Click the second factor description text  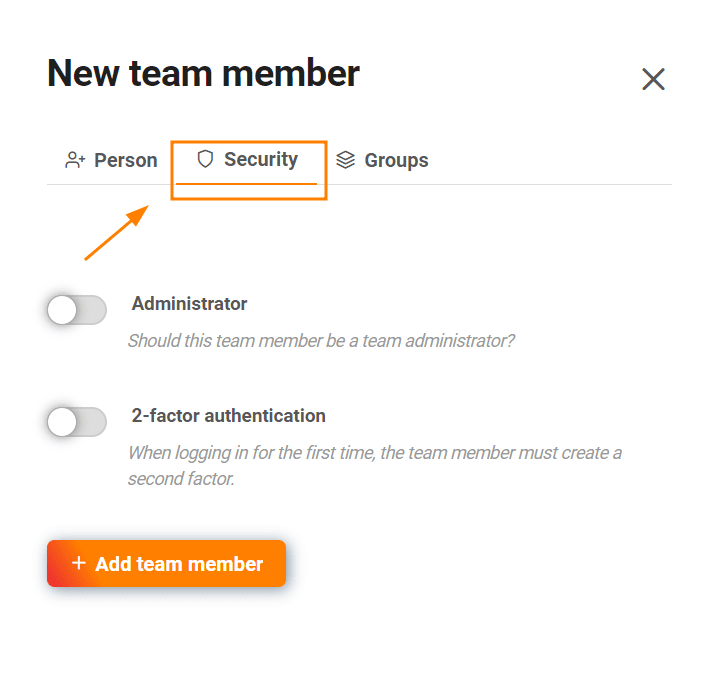(x=374, y=465)
